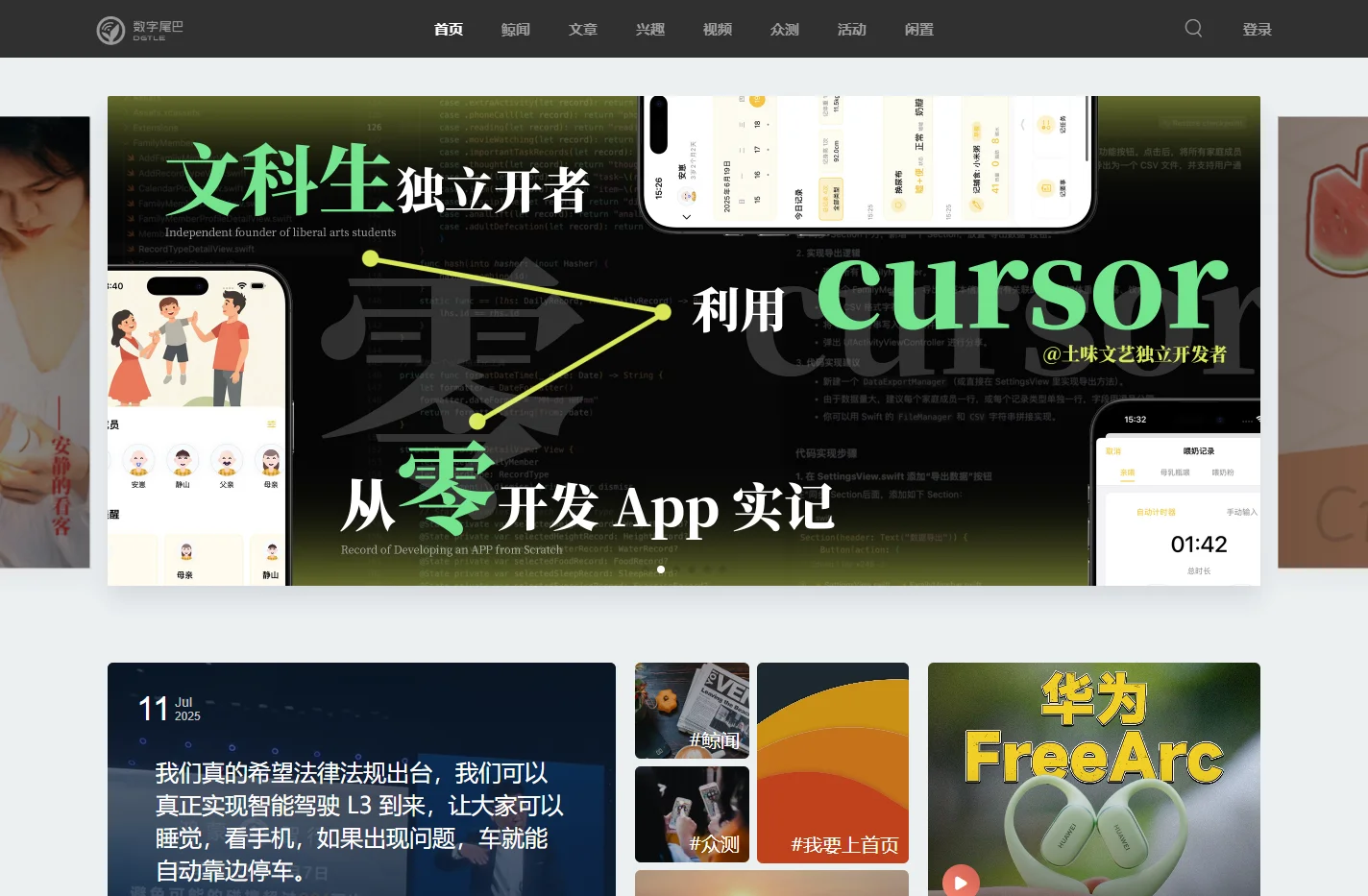This screenshot has height=896, width=1368.
Task: Open the search magnifier icon
Action: (x=1193, y=28)
